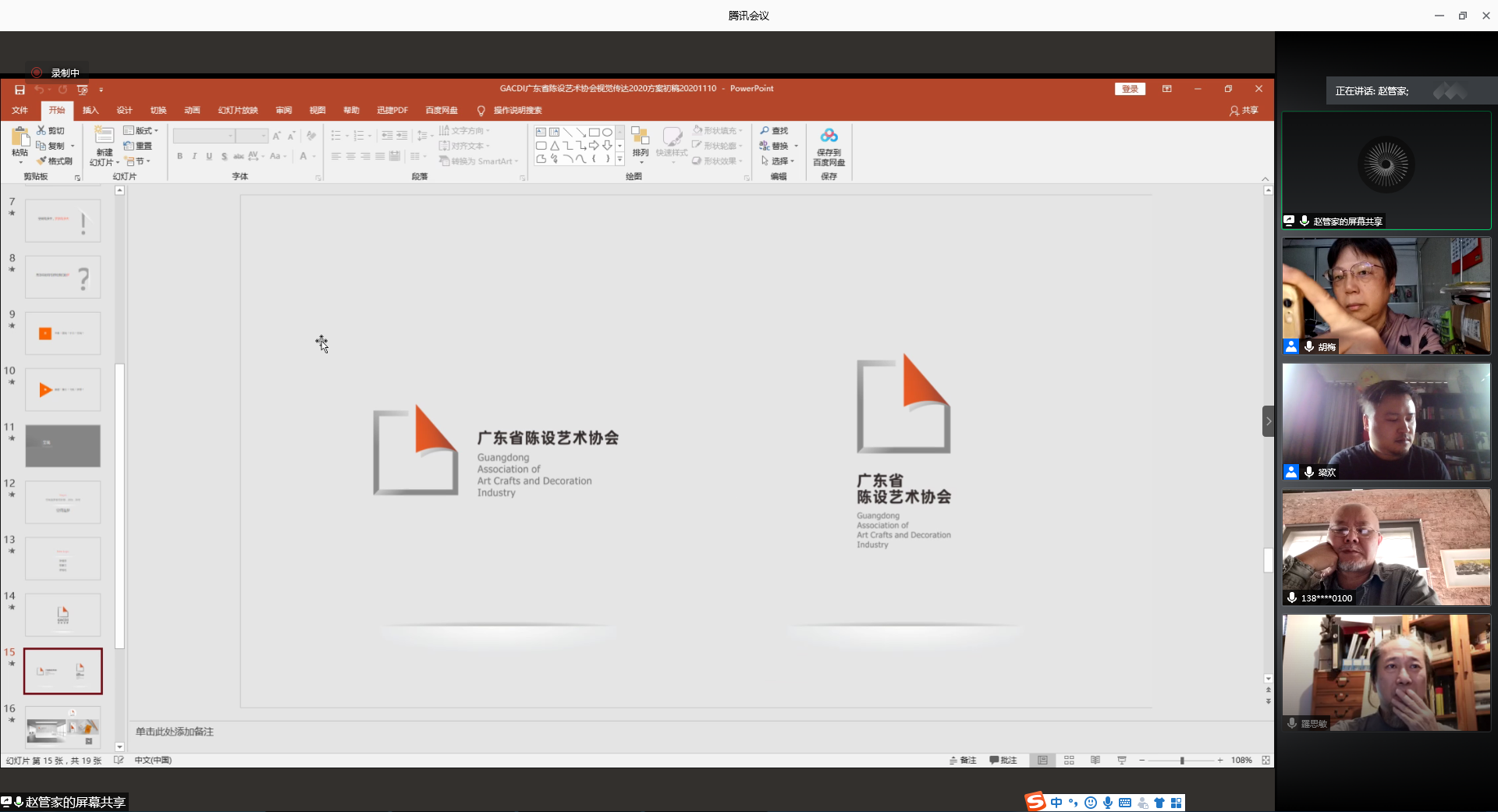Click the Decrease Indent icon
This screenshot has width=1498, height=812.
click(387, 136)
